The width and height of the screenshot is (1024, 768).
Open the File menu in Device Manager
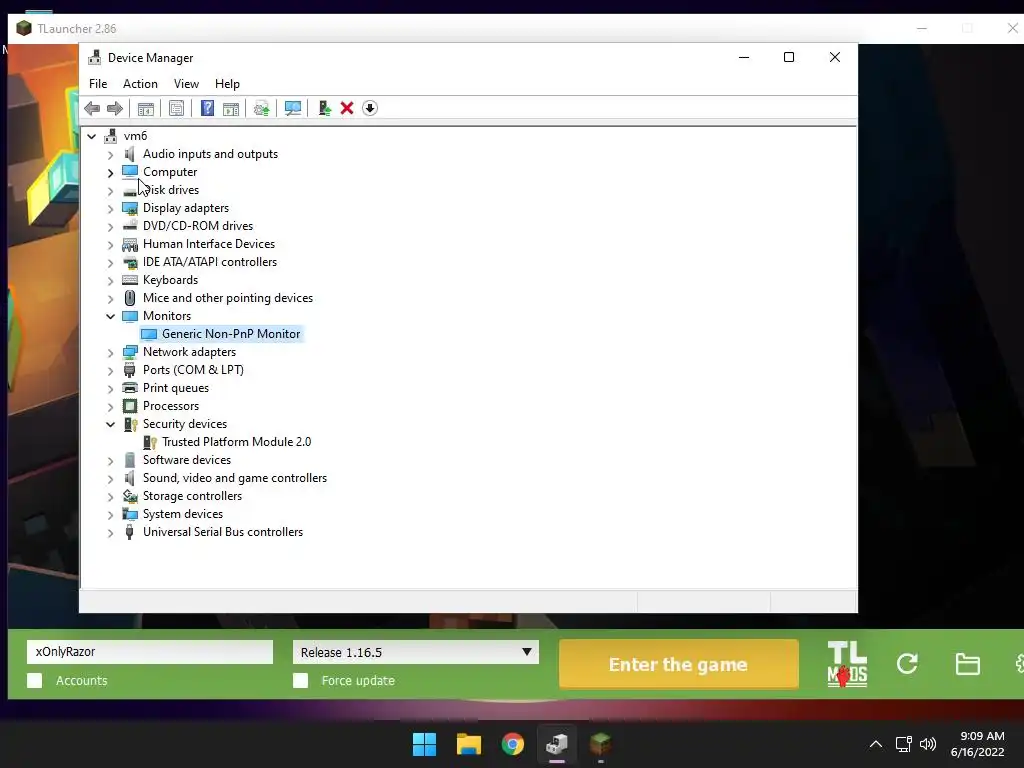pos(98,84)
